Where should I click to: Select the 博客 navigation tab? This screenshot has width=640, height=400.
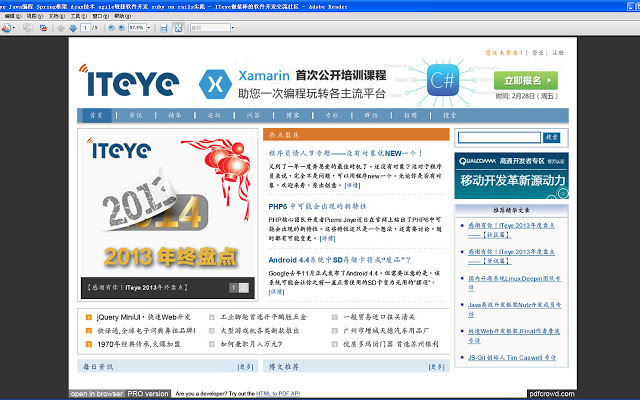click(293, 116)
